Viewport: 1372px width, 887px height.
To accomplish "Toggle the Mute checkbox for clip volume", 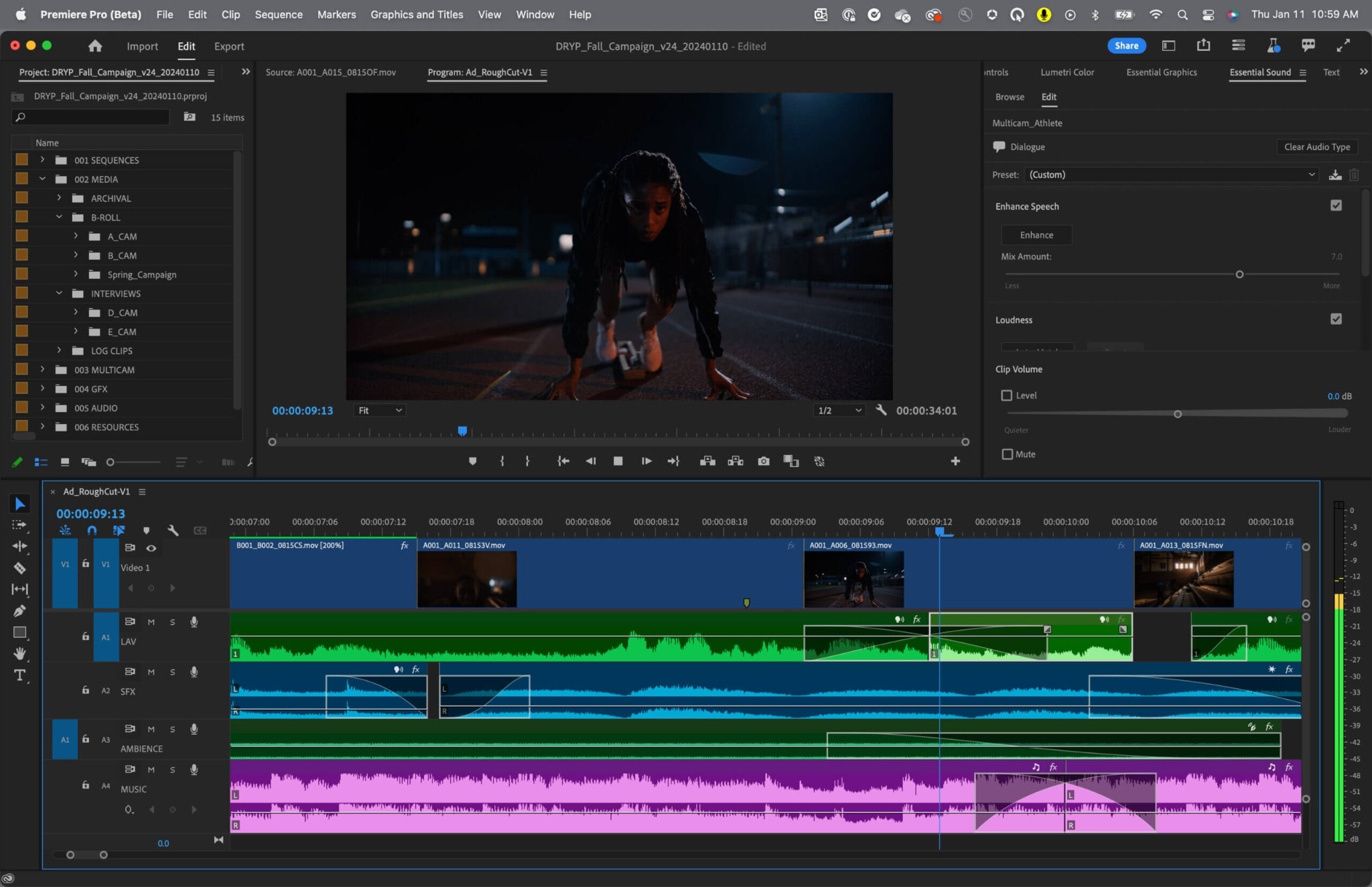I will [x=1007, y=454].
